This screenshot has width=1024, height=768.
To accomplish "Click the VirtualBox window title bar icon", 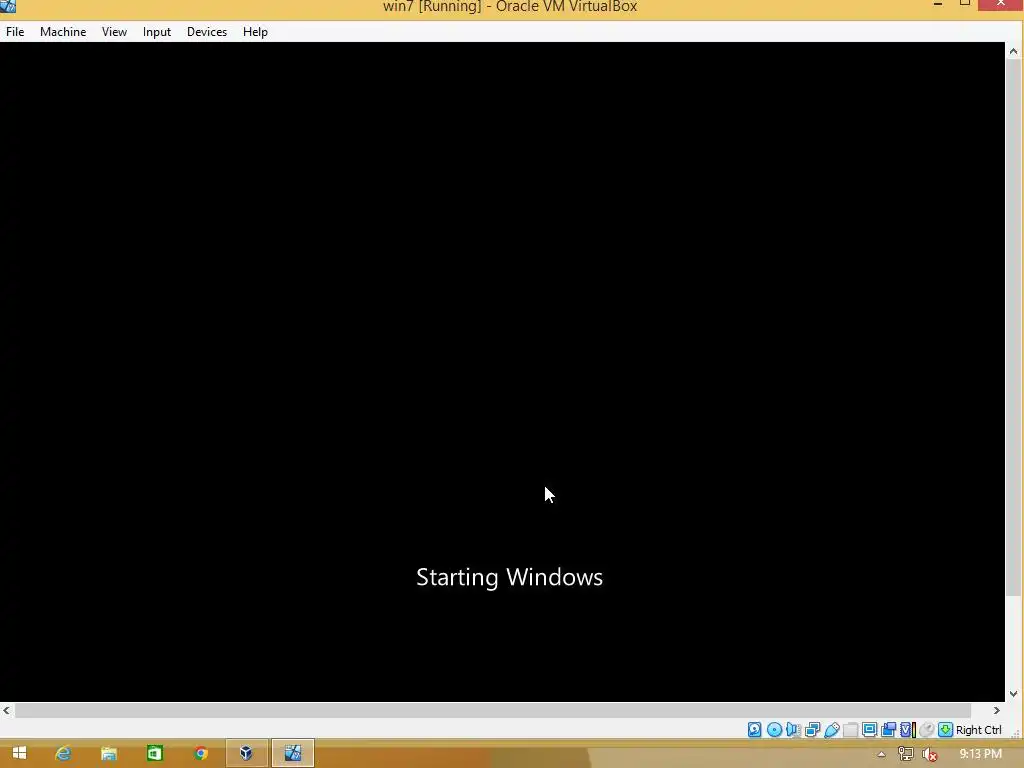I will 8,6.
